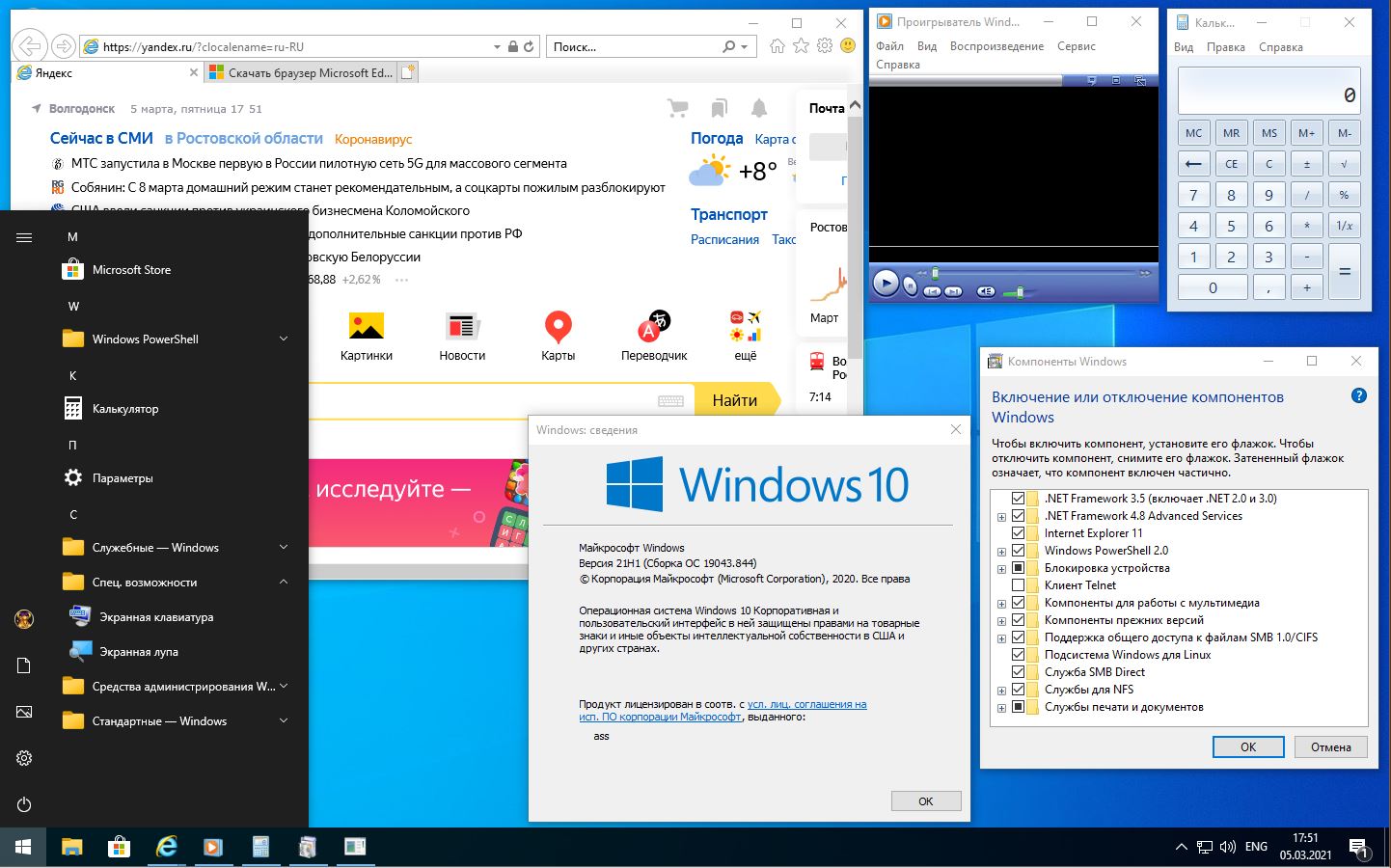The height and width of the screenshot is (868, 1391).
Task: Collapse Спец. возможности folder
Action: coord(284,583)
